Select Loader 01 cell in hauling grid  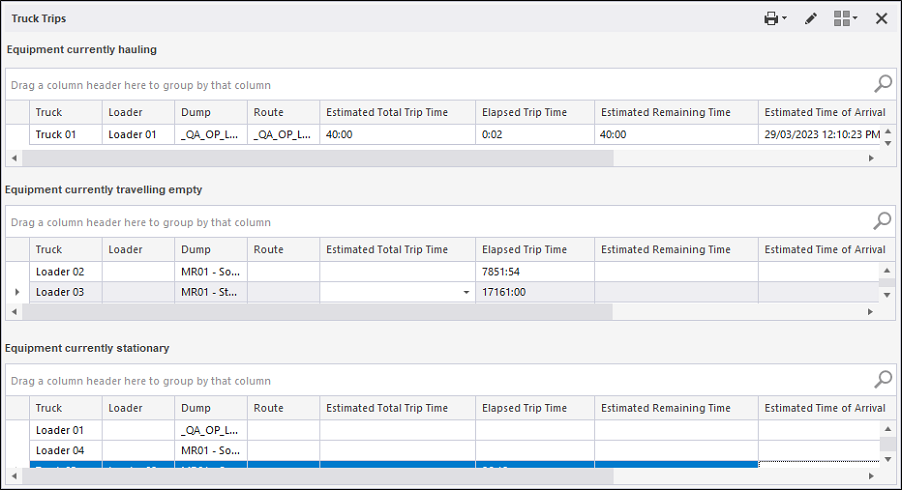[x=138, y=135]
